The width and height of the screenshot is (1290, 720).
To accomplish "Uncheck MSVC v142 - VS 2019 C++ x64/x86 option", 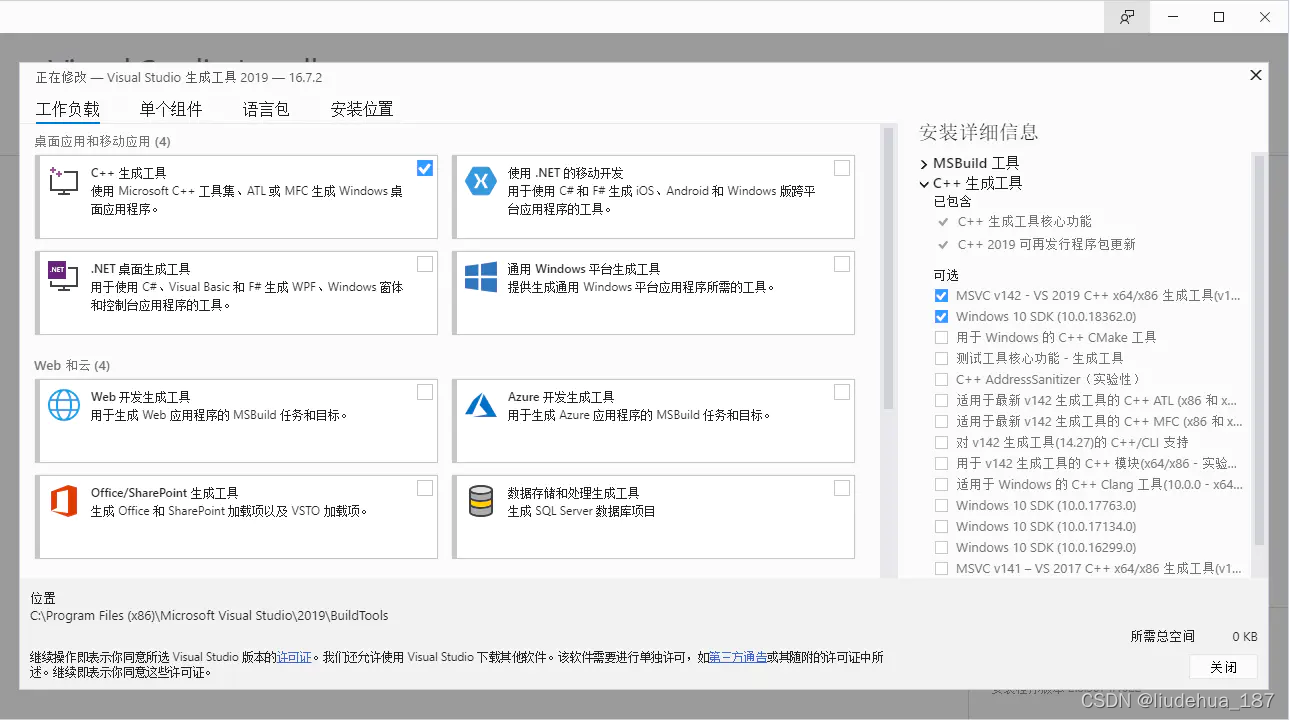I will click(941, 296).
